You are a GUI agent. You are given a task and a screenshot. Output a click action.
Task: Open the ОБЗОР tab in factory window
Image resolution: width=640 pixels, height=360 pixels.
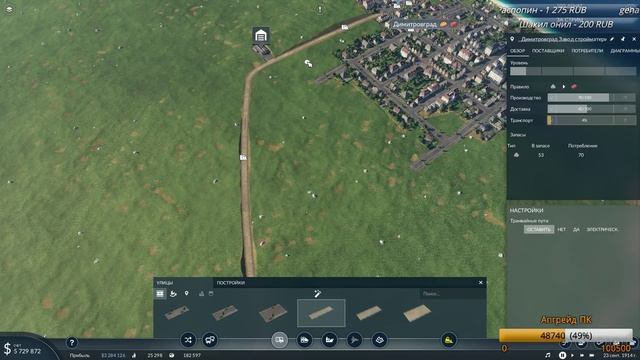click(518, 51)
